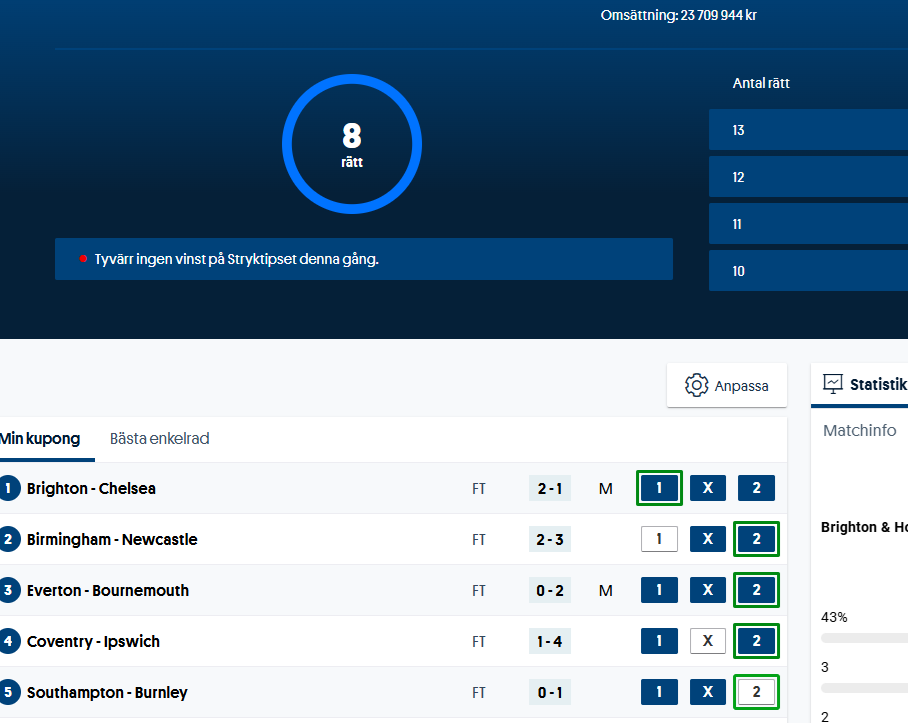Click the M marker on Everton row
Screen dimensions: 908x723
[x=605, y=590]
